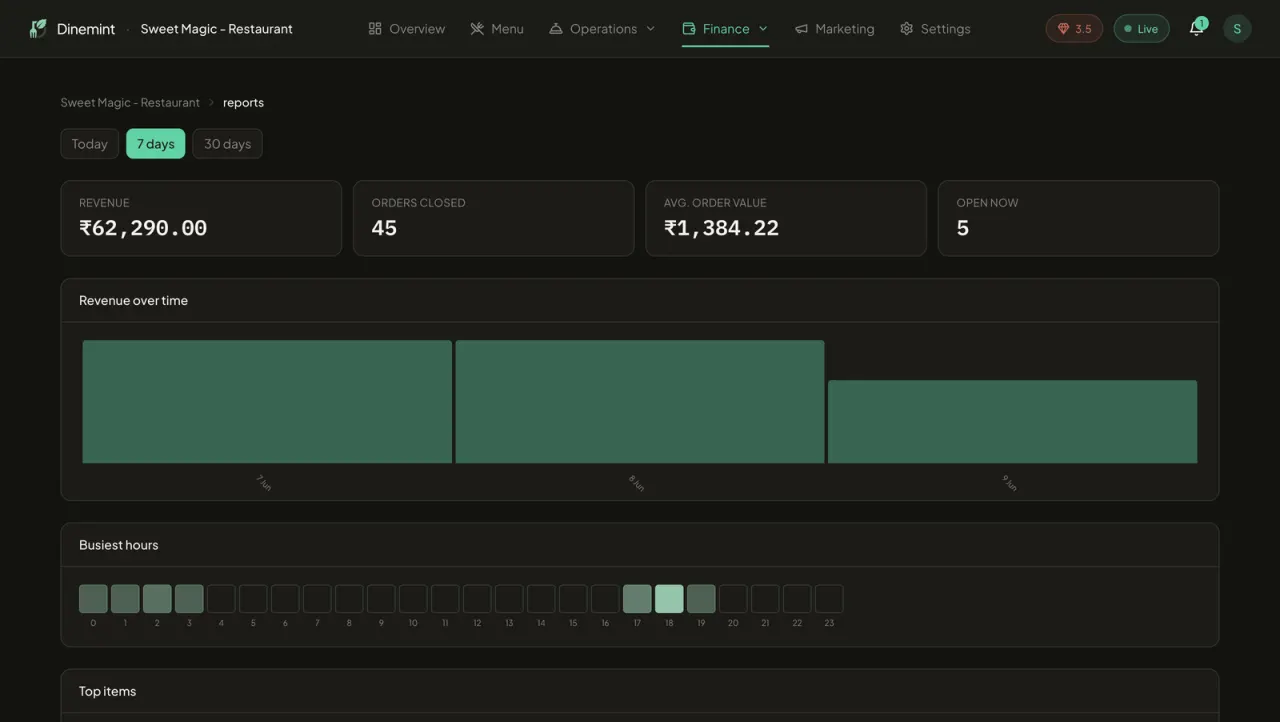
Task: Open the Marketing tab
Action: [834, 29]
